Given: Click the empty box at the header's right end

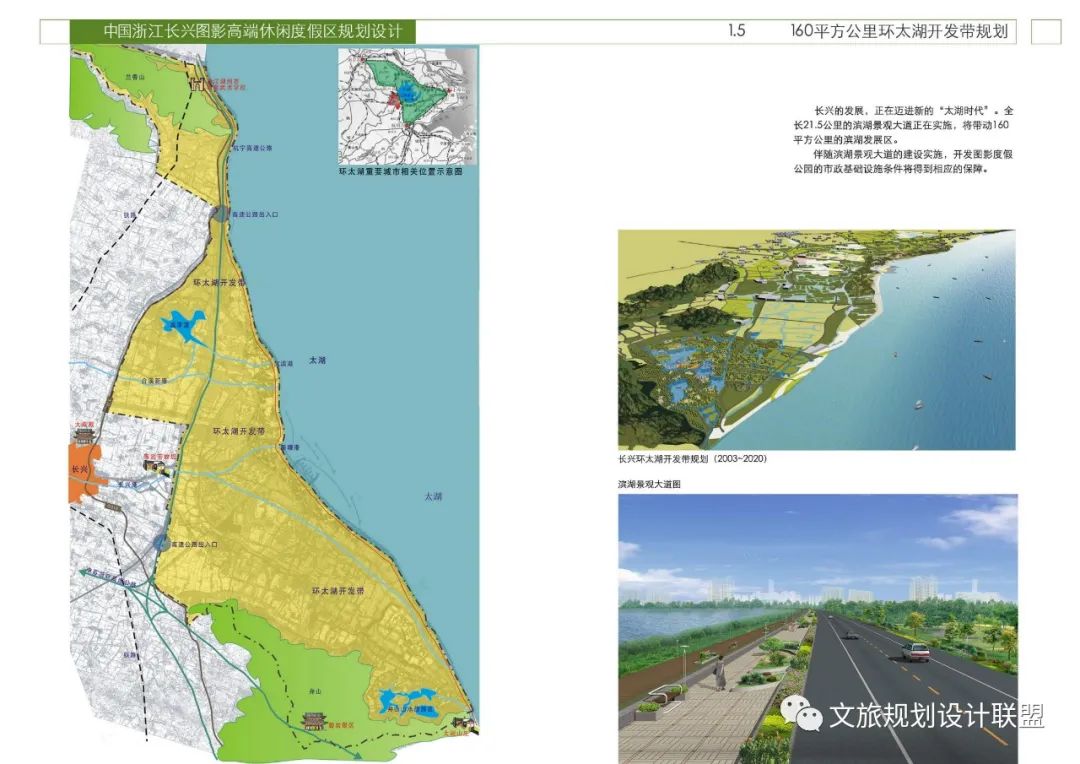Looking at the screenshot, I should pyautogui.click(x=1046, y=32).
